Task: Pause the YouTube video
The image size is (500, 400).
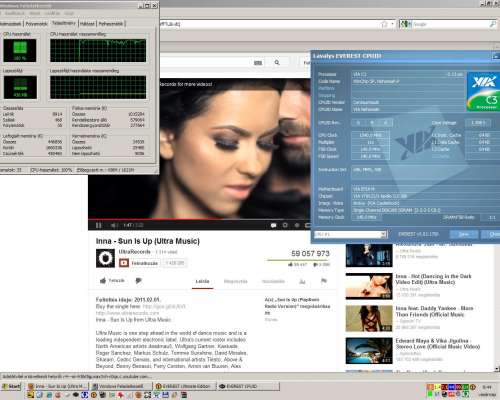Action: tap(99, 225)
